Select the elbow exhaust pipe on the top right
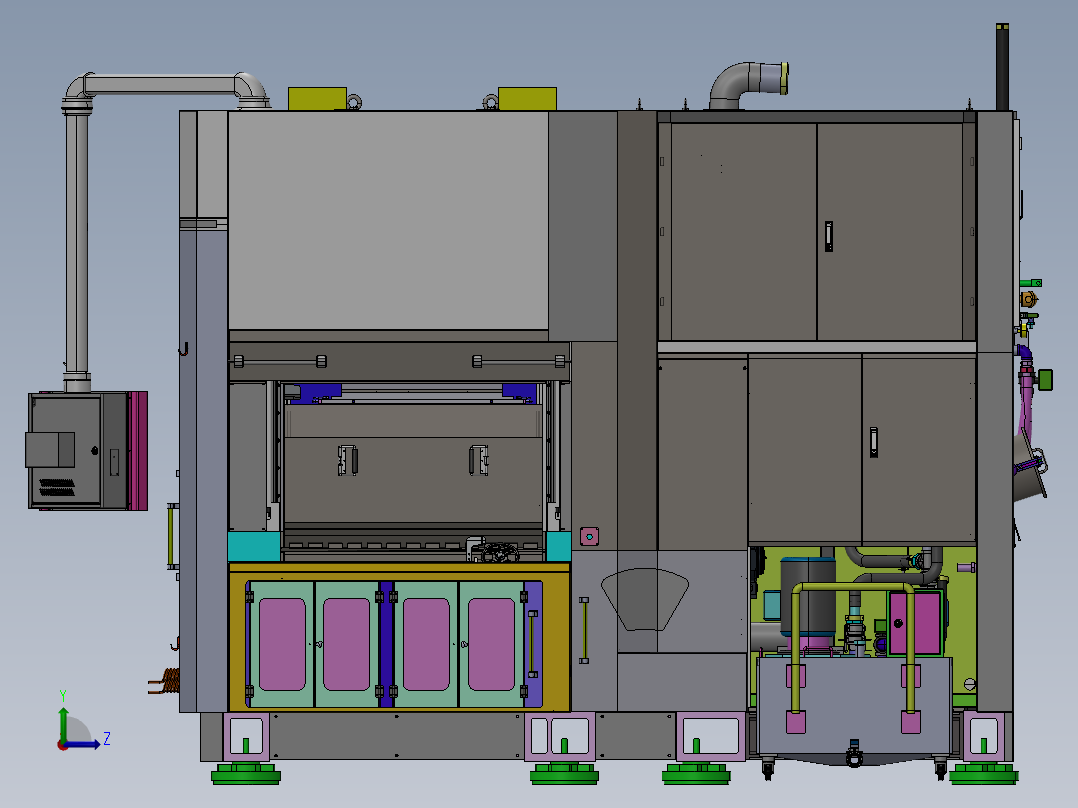 748,84
